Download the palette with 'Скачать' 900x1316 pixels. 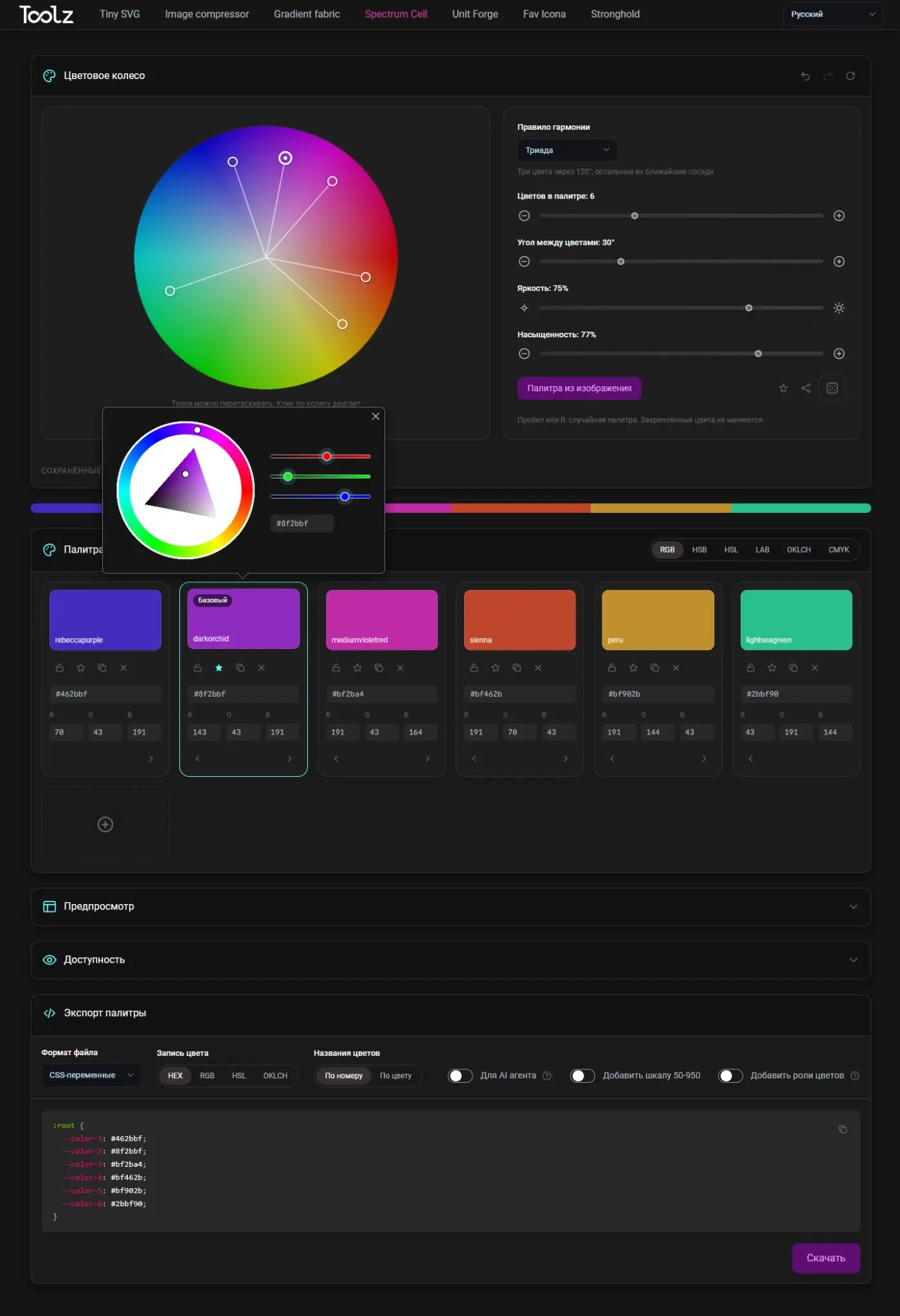[826, 1258]
